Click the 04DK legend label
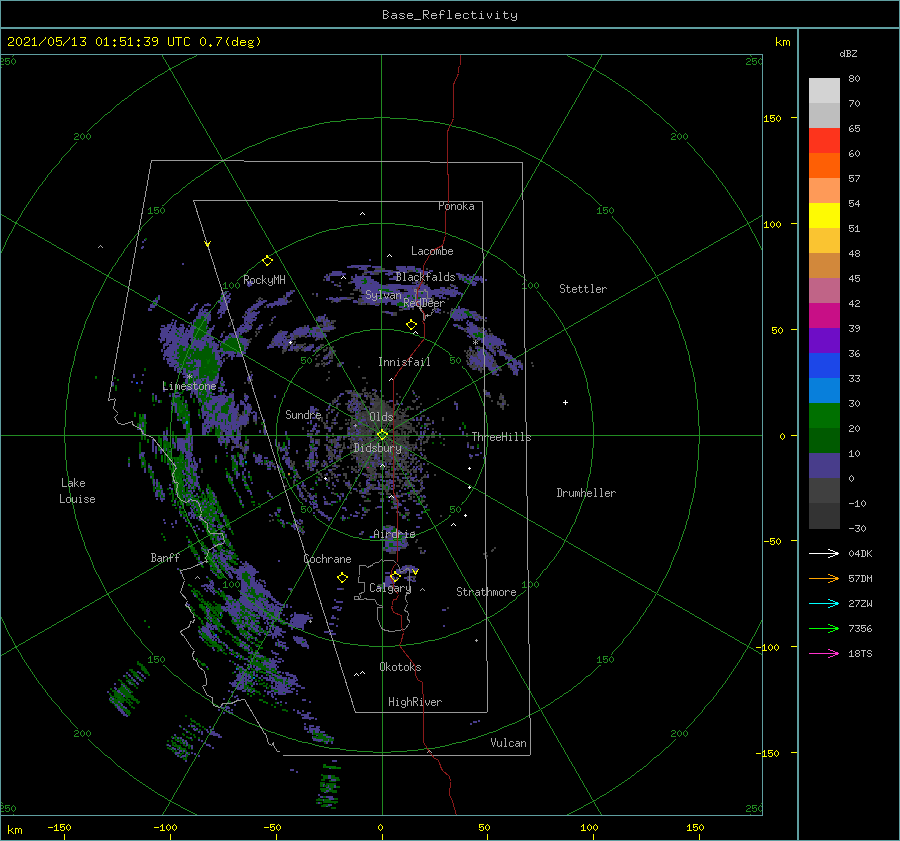The image size is (900, 841). click(860, 553)
